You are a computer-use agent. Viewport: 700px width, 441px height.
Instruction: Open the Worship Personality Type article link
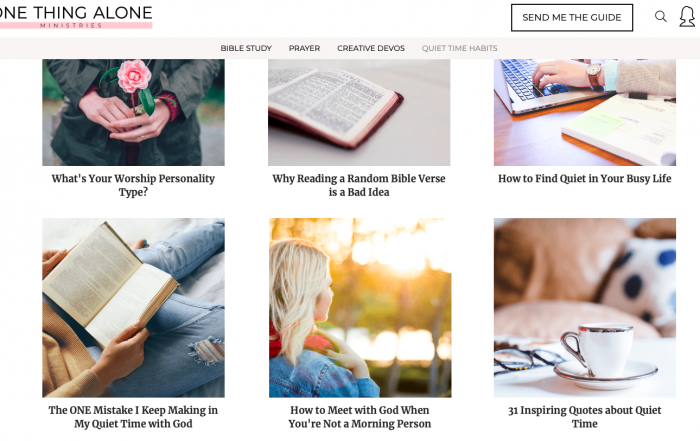point(133,185)
